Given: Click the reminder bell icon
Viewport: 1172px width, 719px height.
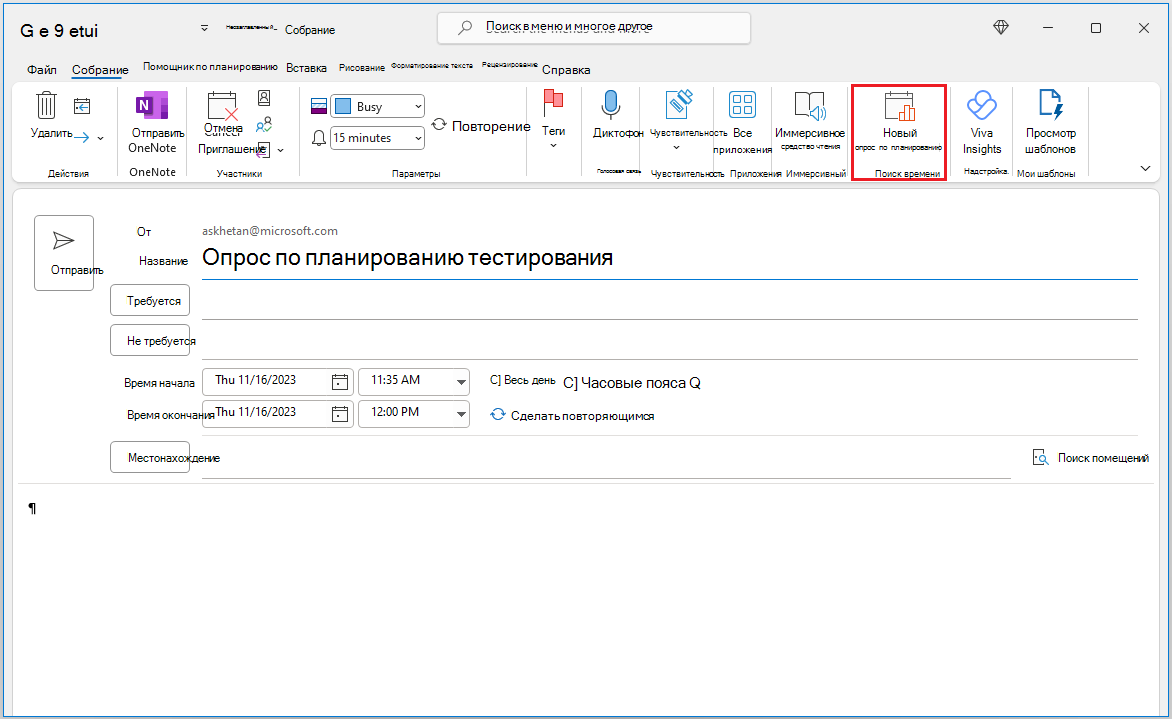Looking at the screenshot, I should coord(318,138).
